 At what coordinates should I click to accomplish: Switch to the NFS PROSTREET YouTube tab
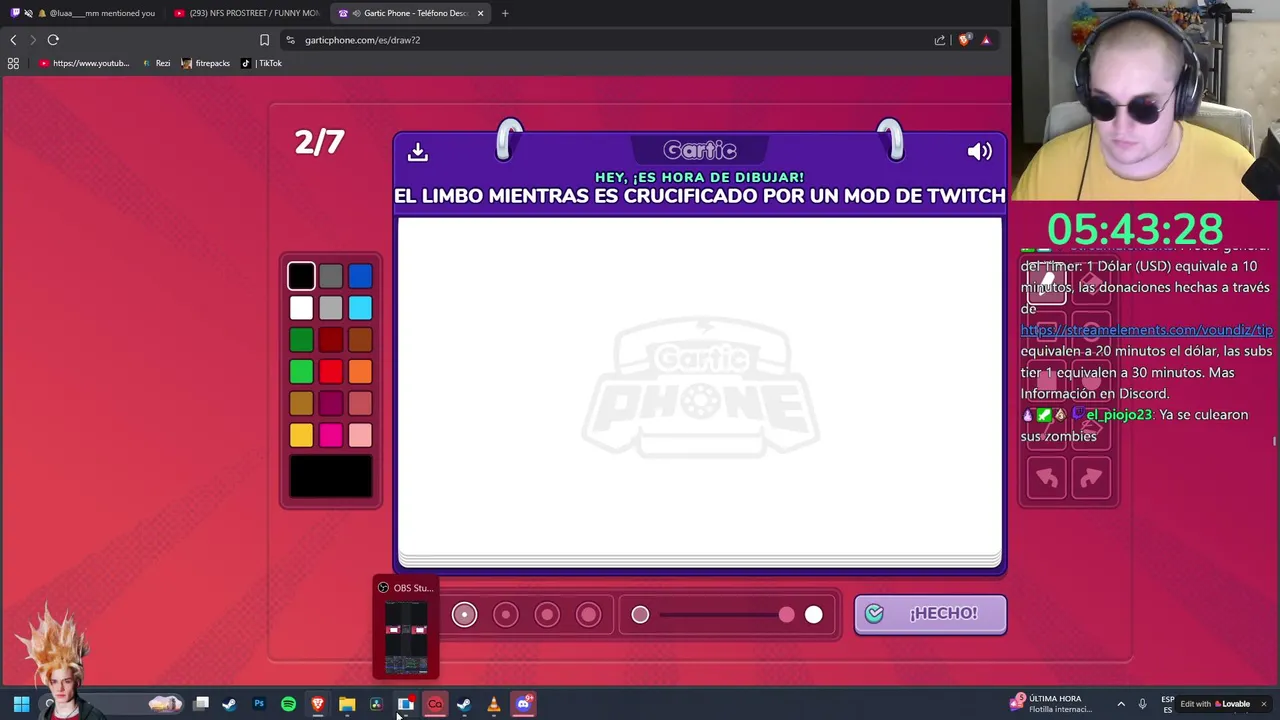(x=247, y=13)
